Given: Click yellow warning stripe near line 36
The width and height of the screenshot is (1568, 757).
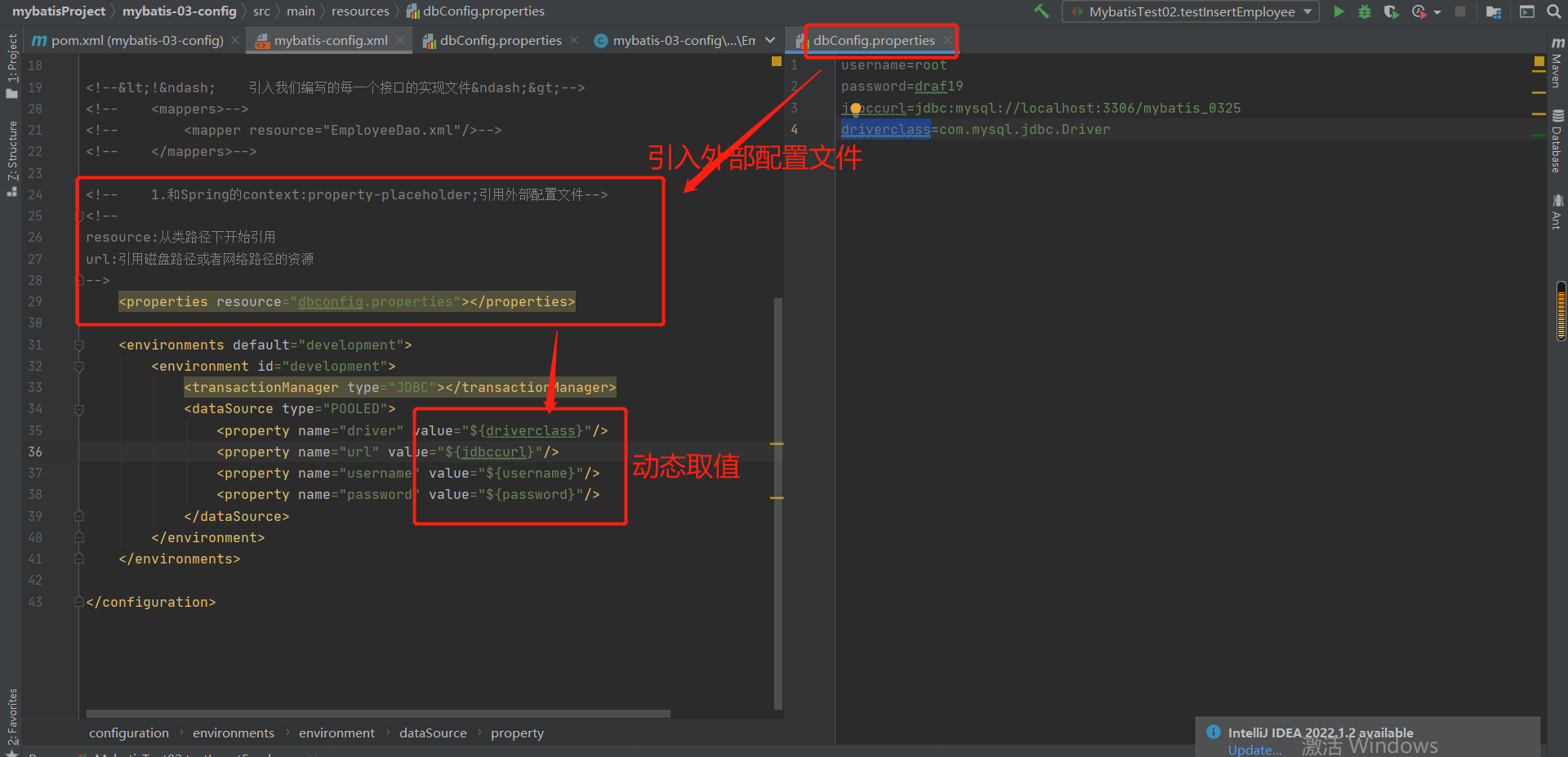Looking at the screenshot, I should pyautogui.click(x=777, y=444).
